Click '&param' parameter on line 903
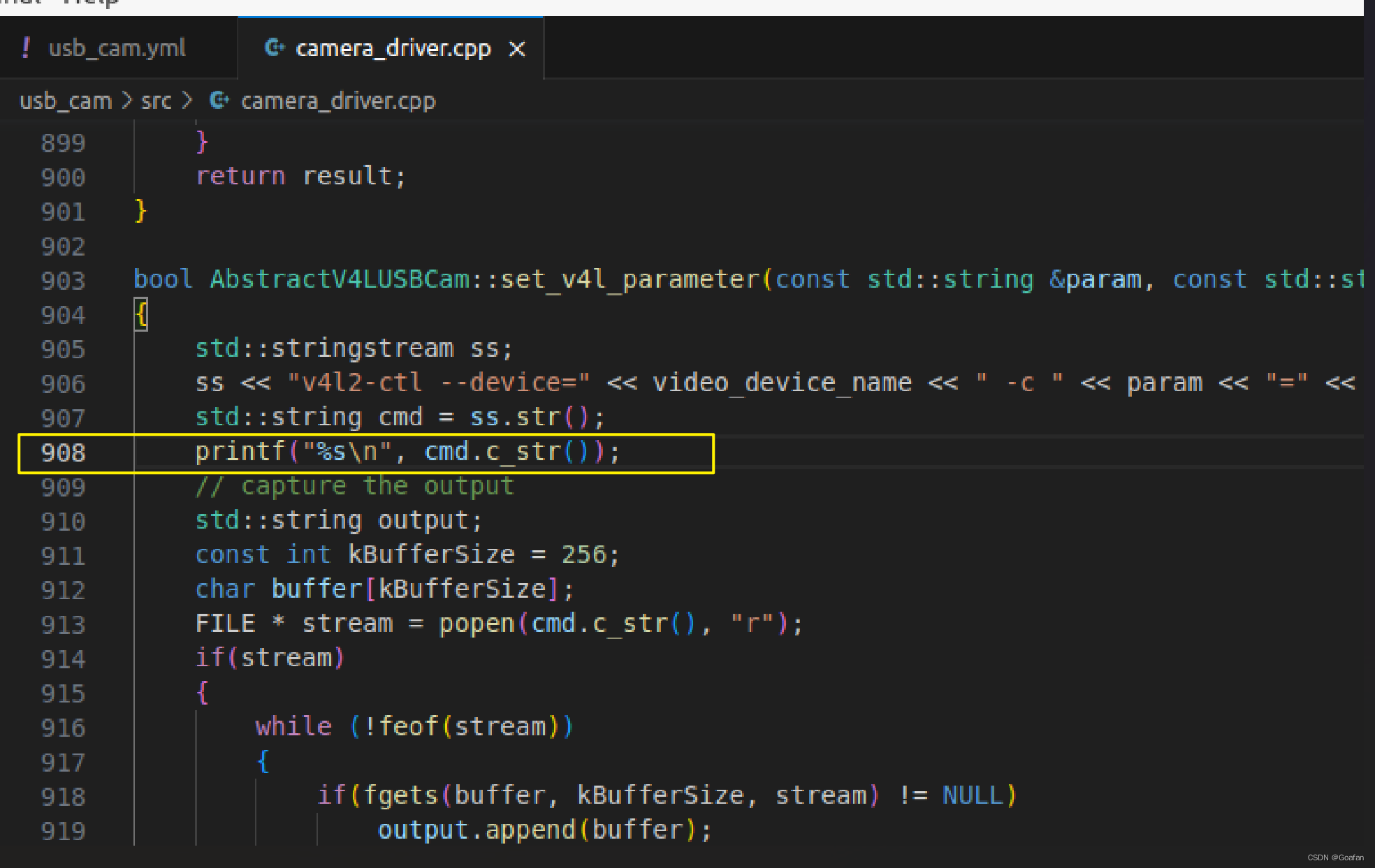 (1095, 279)
